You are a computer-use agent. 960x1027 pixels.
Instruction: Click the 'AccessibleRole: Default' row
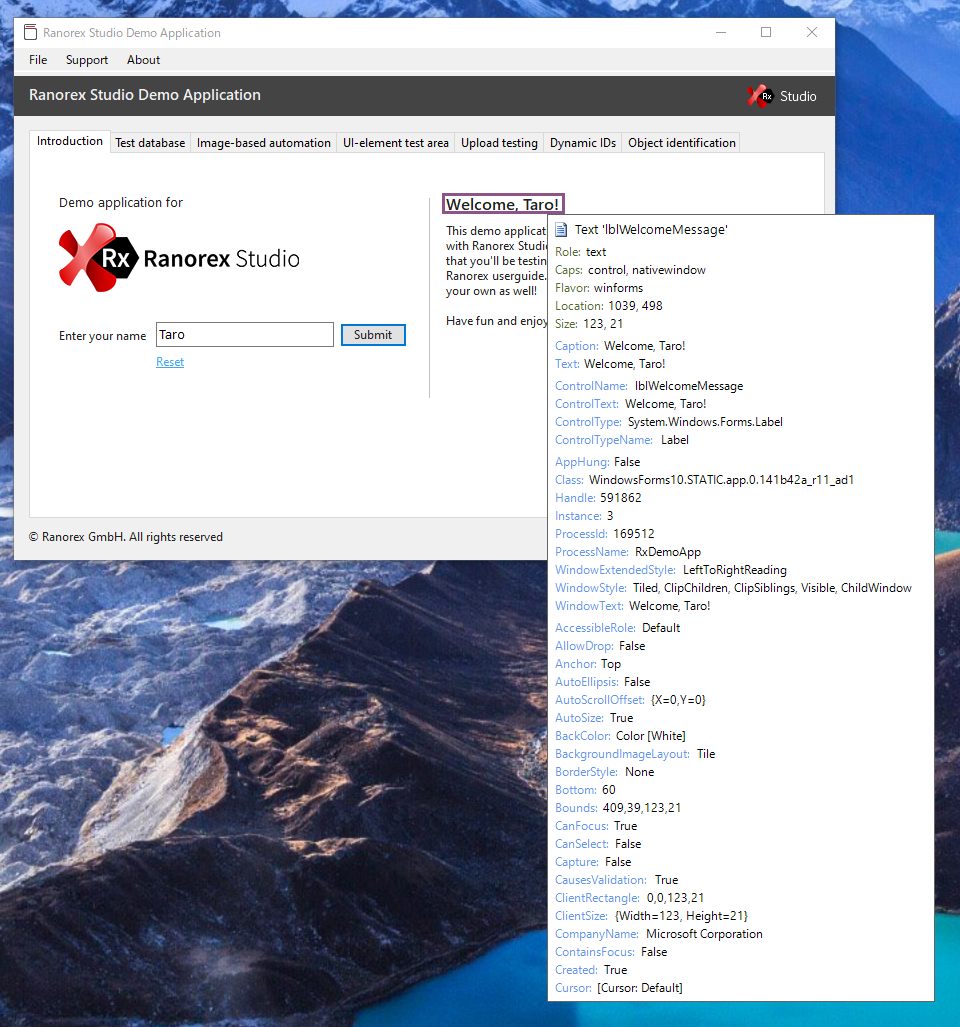pyautogui.click(x=618, y=628)
